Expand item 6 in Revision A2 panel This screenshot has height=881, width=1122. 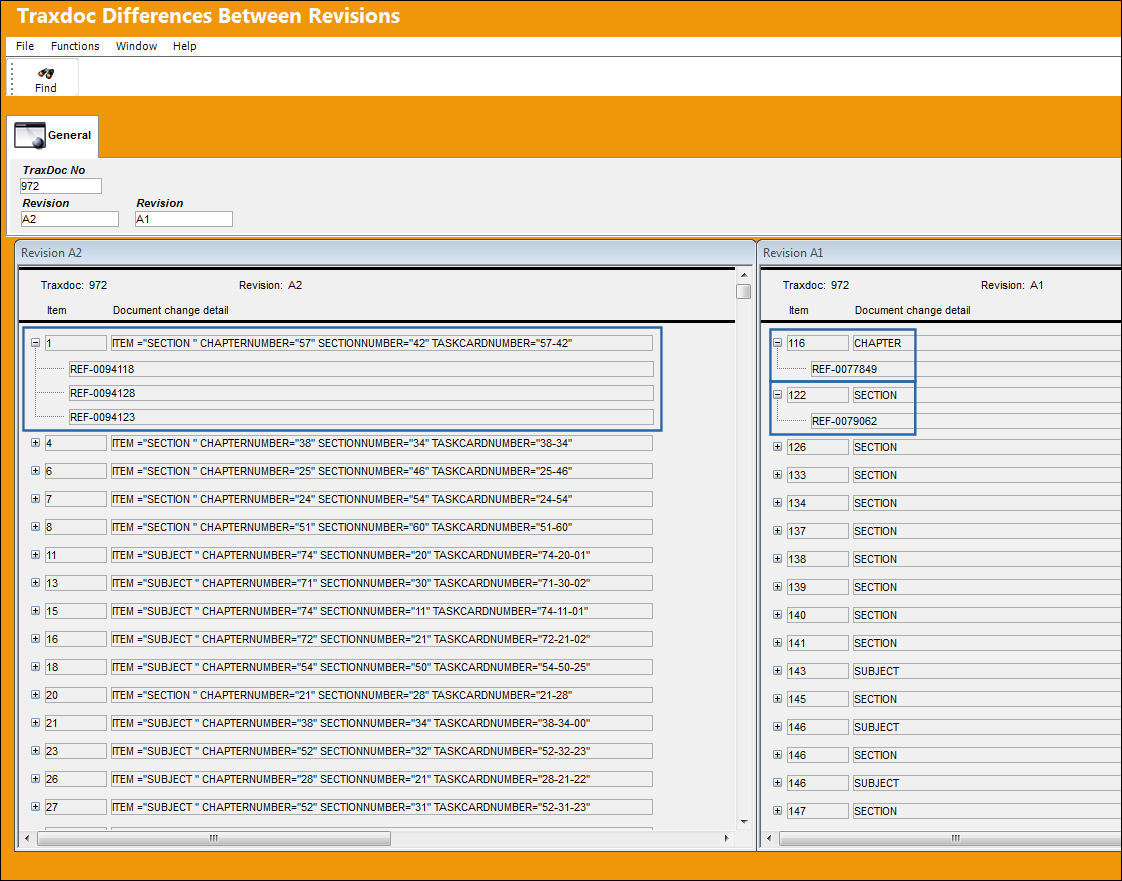(35, 471)
